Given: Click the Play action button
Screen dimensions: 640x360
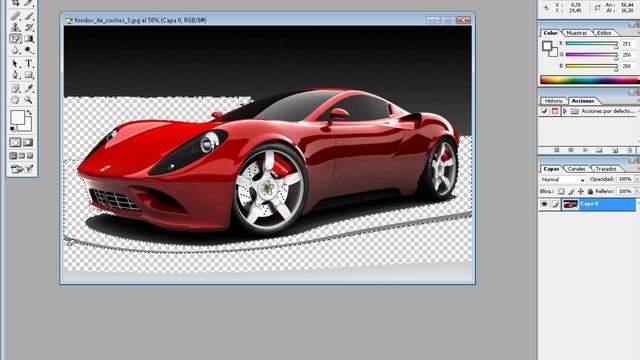Looking at the screenshot, I should pyautogui.click(x=585, y=150).
